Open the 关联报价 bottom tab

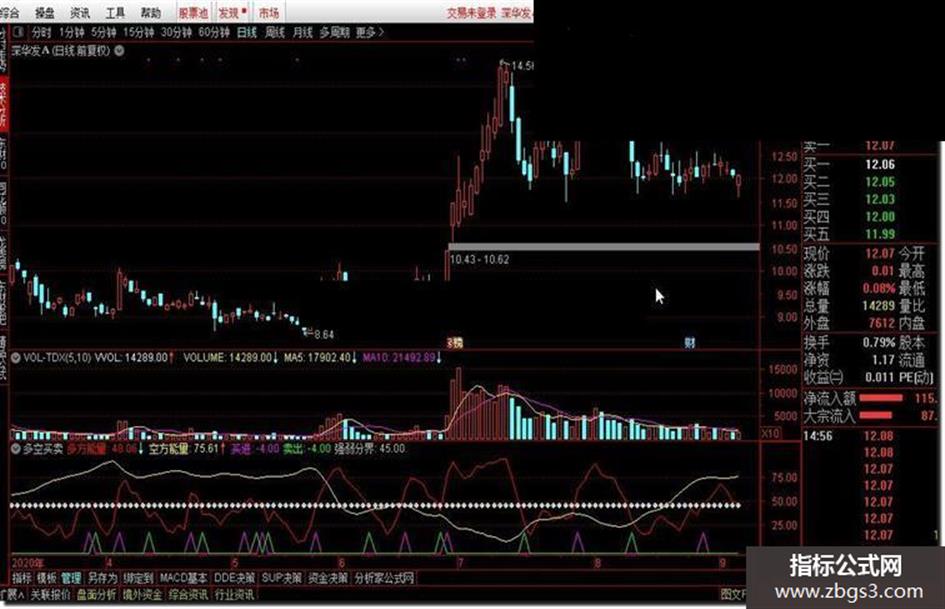(50, 595)
